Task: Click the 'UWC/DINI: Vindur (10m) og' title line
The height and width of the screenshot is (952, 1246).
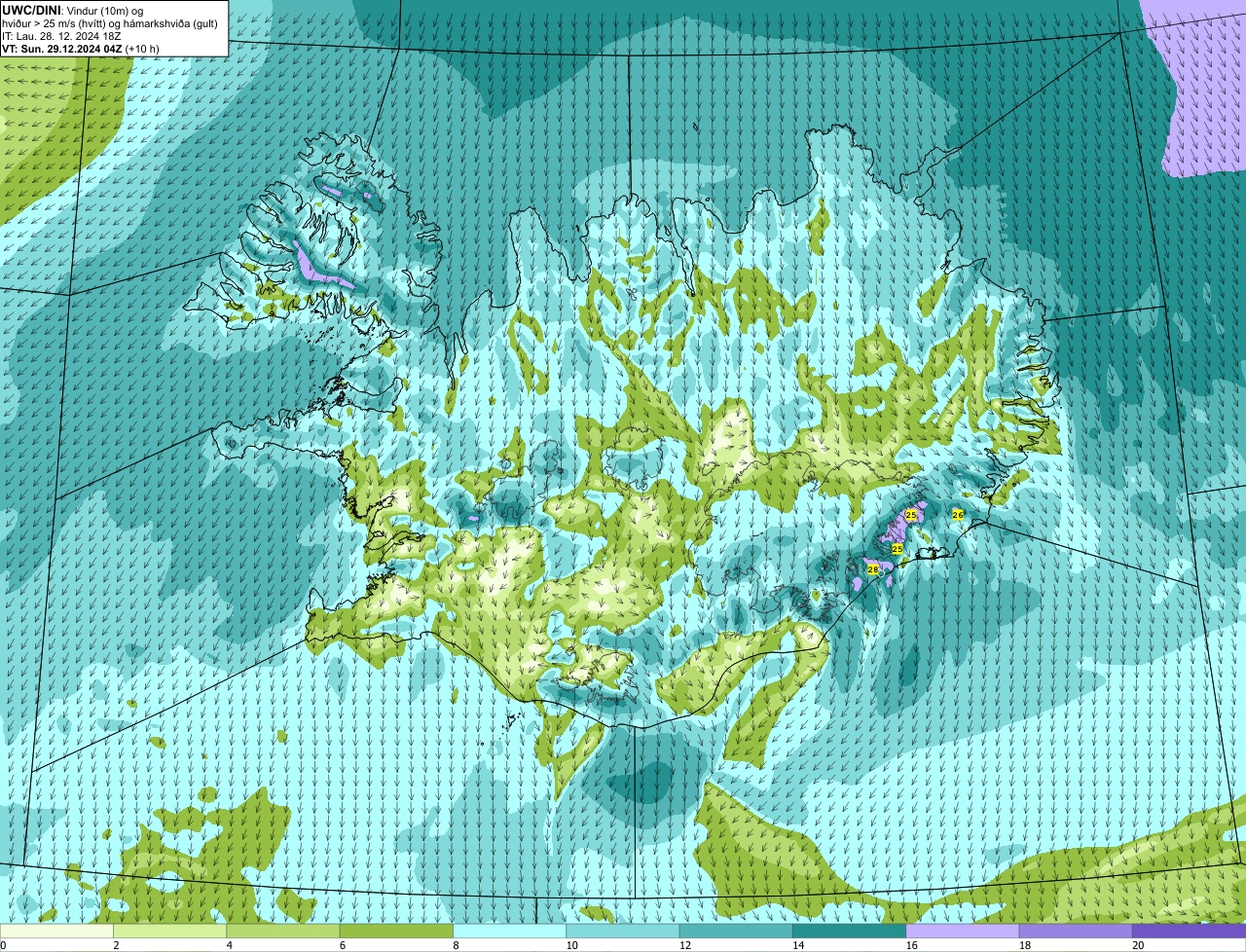Action: point(72,10)
